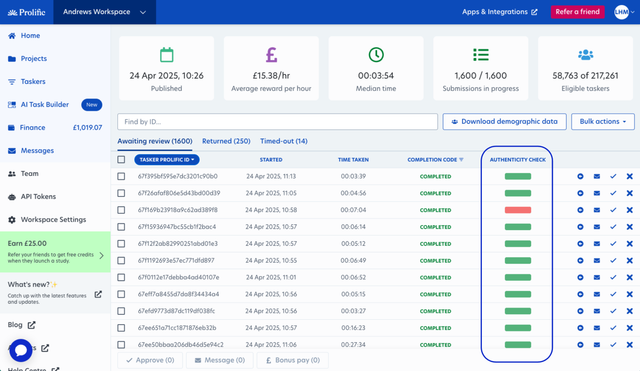This screenshot has width=640, height=371.
Task: Approve the 00:03:27 submission with the checkmark
Action: 613,311
